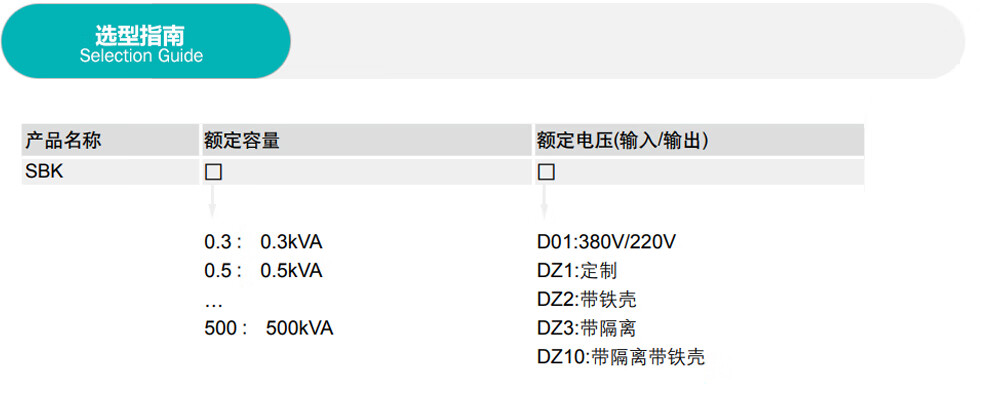
Task: Click the "Selection Guide" English subtitle
Action: (140, 56)
